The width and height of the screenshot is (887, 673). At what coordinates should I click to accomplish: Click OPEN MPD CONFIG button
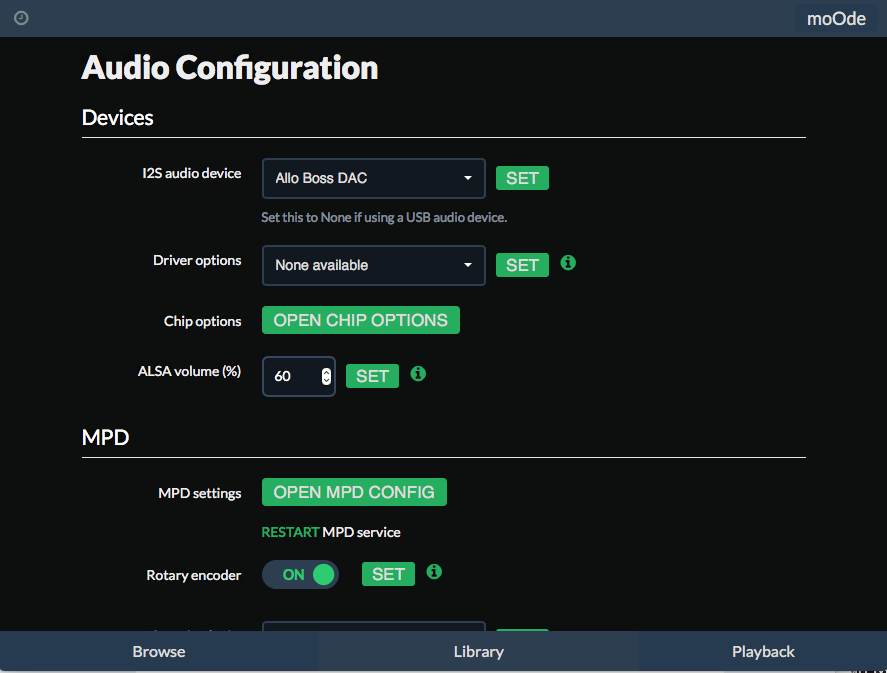point(354,492)
